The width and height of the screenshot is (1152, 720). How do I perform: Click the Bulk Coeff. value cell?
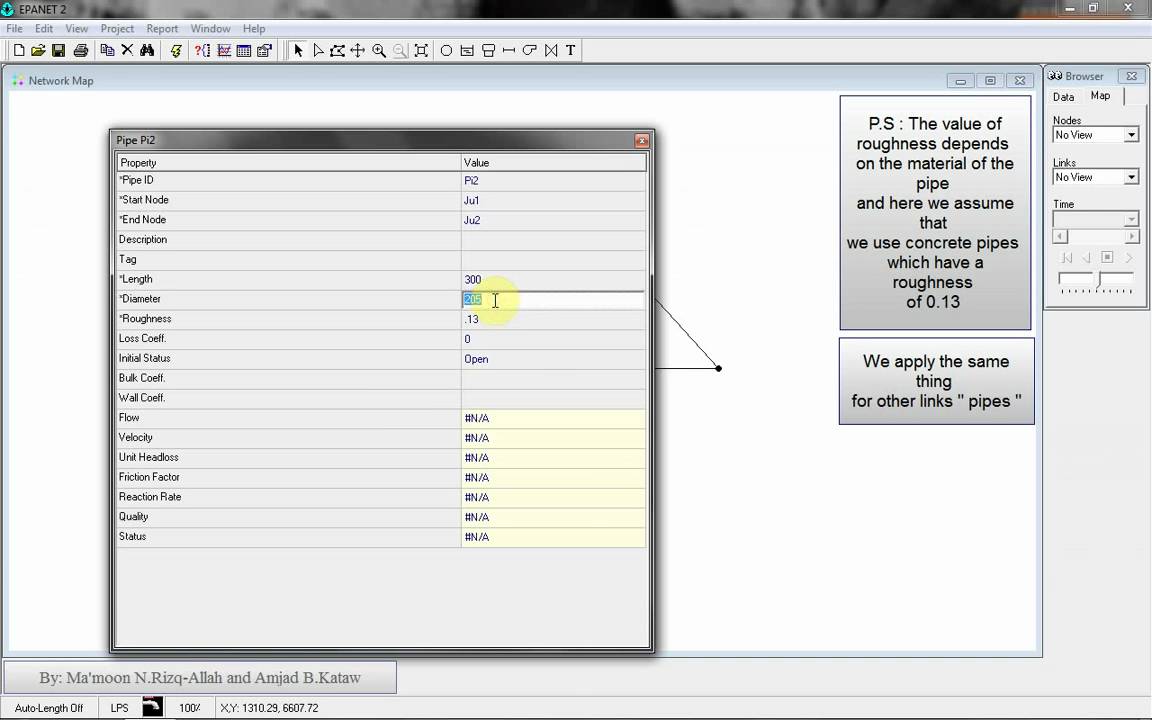tap(553, 378)
